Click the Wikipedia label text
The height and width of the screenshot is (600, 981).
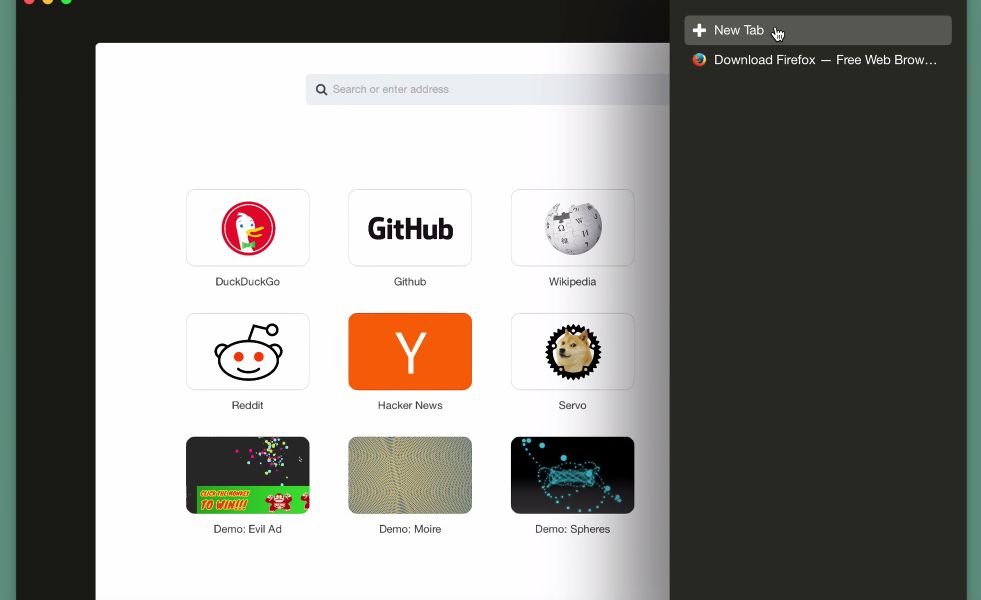coord(572,282)
